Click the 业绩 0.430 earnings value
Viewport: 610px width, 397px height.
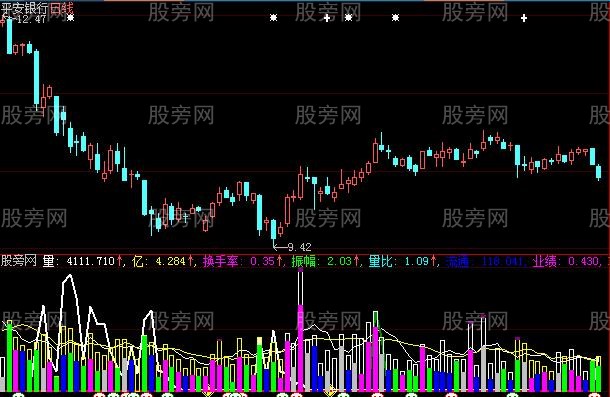pos(566,261)
